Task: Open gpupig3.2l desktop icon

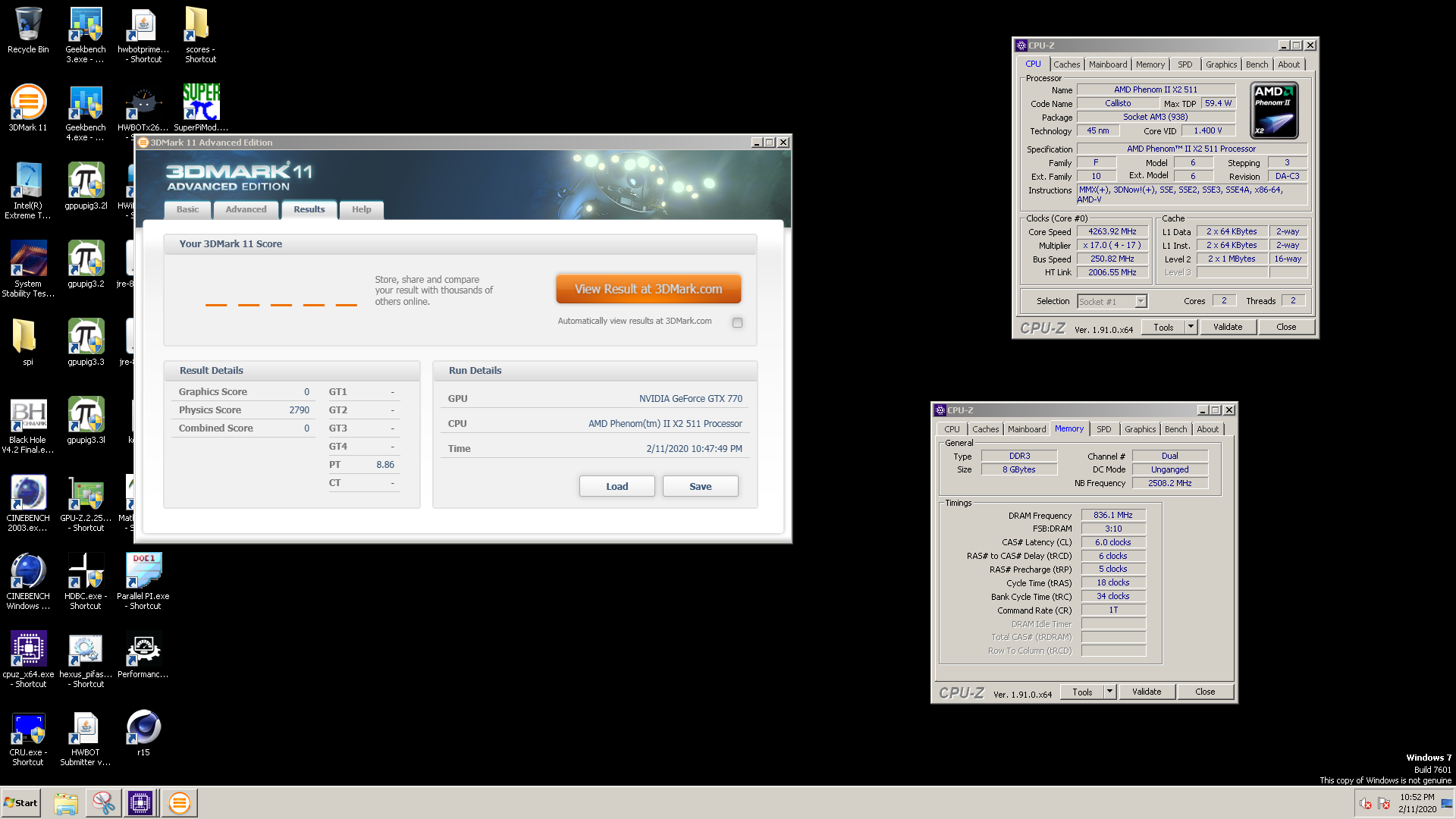Action: [86, 186]
